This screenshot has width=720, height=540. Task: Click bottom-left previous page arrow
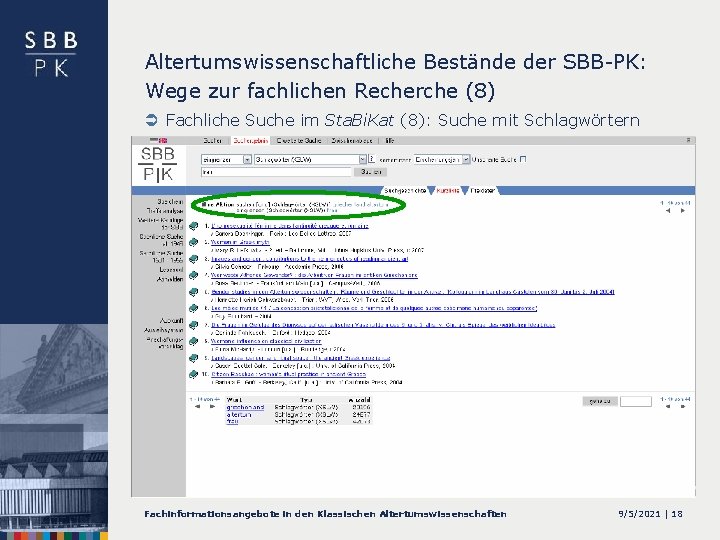(197, 407)
